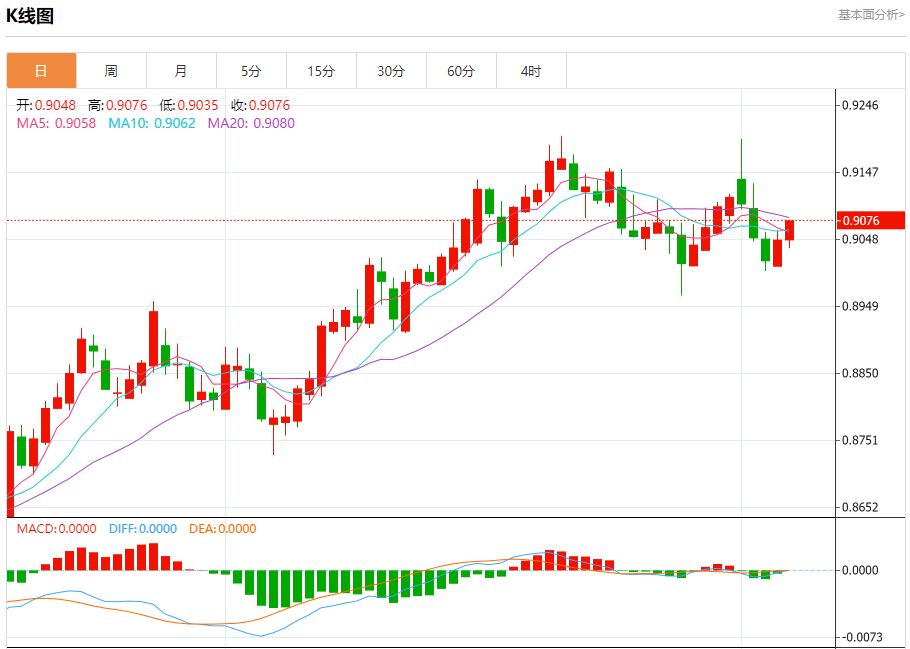Click the 0.8751 price axis label

coord(861,440)
